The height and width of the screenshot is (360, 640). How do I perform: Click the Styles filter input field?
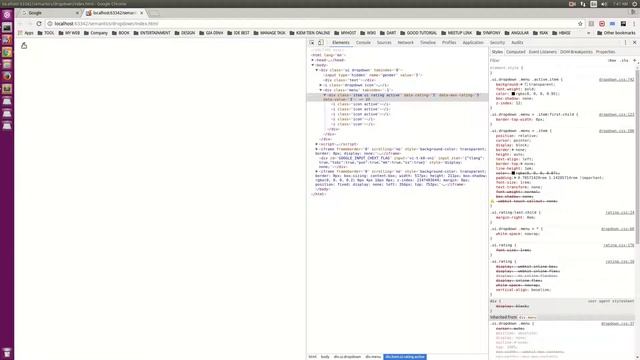(547, 60)
